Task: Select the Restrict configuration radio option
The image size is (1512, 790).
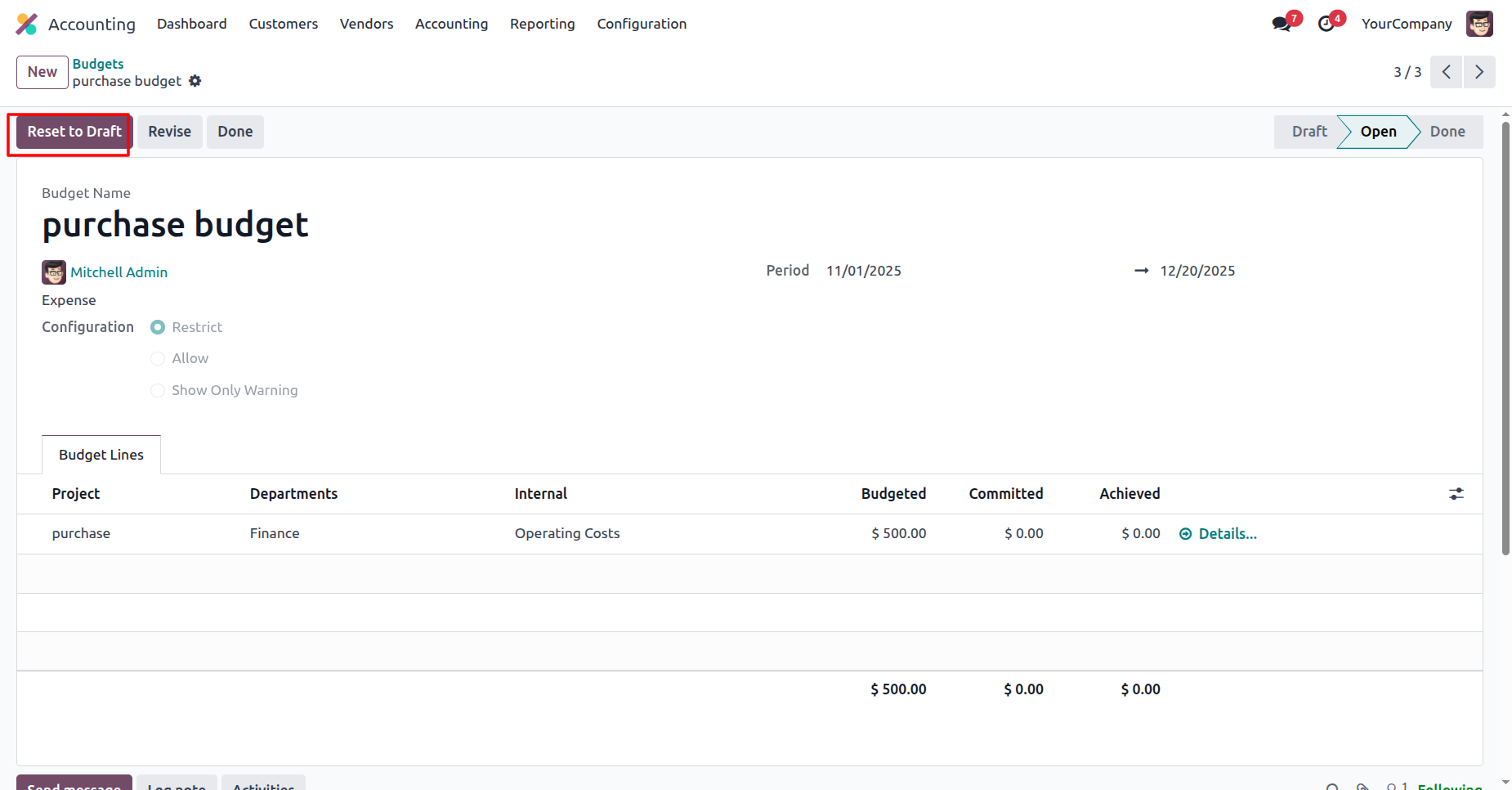Action: [x=158, y=327]
